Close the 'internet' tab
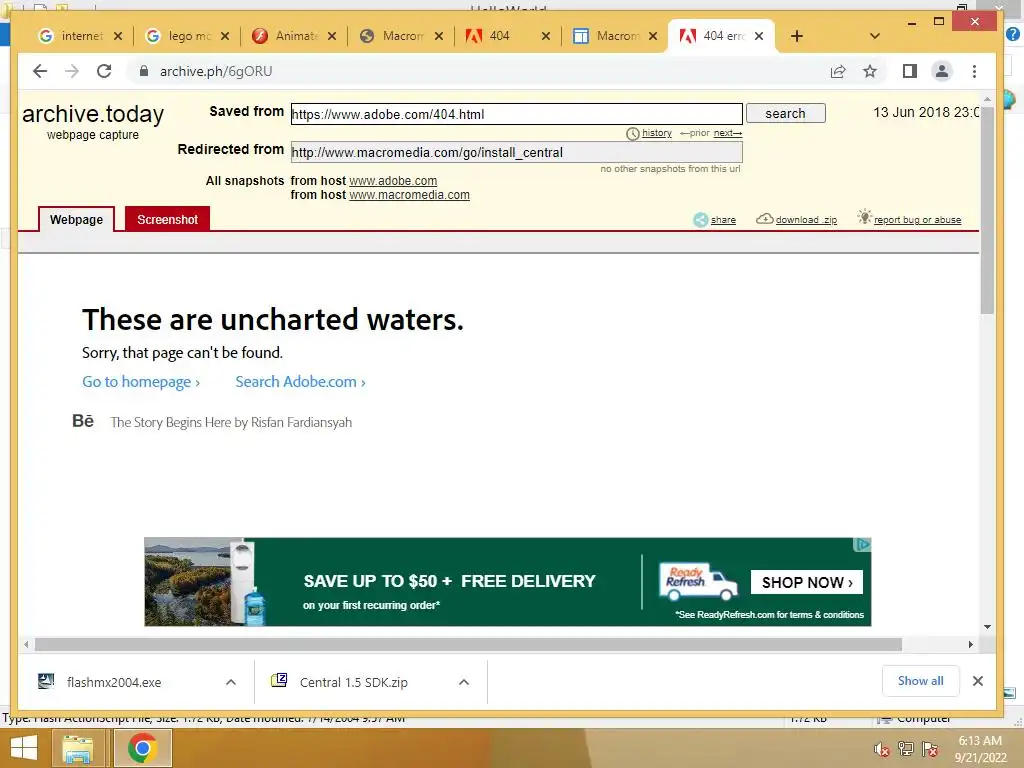 pos(118,36)
